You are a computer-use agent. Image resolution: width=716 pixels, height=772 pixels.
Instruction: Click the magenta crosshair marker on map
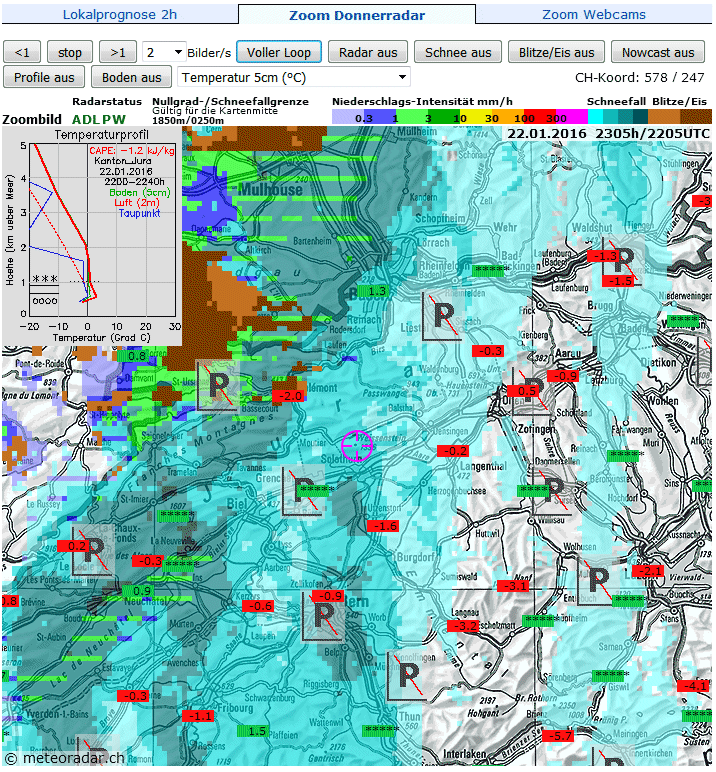(x=357, y=445)
